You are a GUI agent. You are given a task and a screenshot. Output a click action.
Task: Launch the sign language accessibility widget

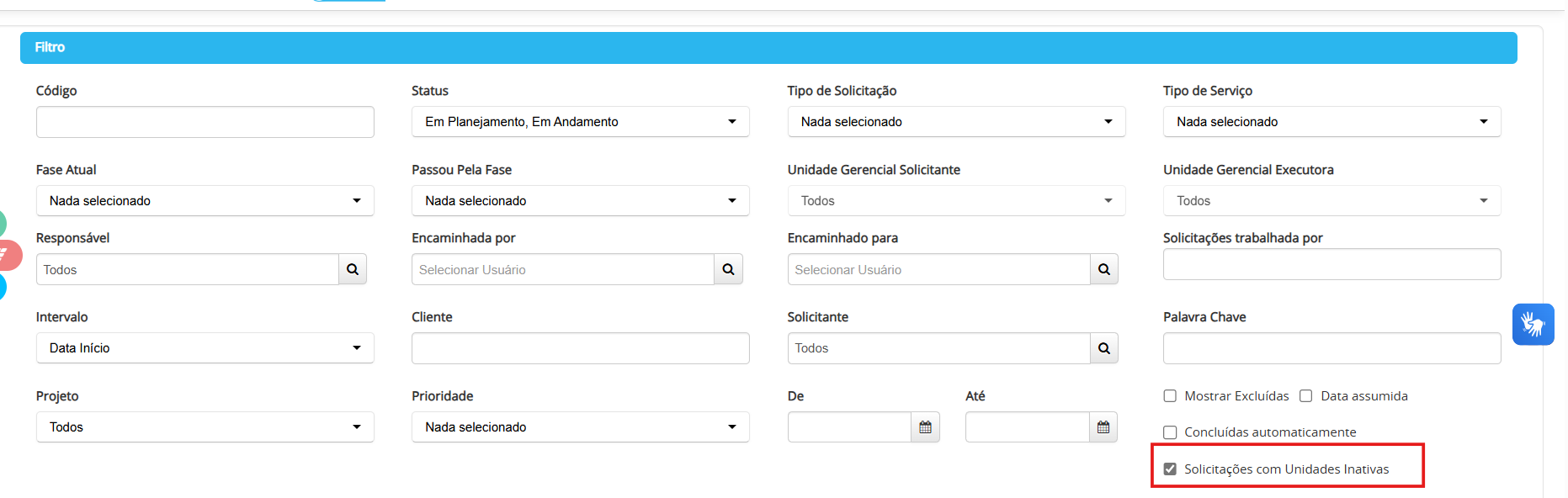point(1533,324)
